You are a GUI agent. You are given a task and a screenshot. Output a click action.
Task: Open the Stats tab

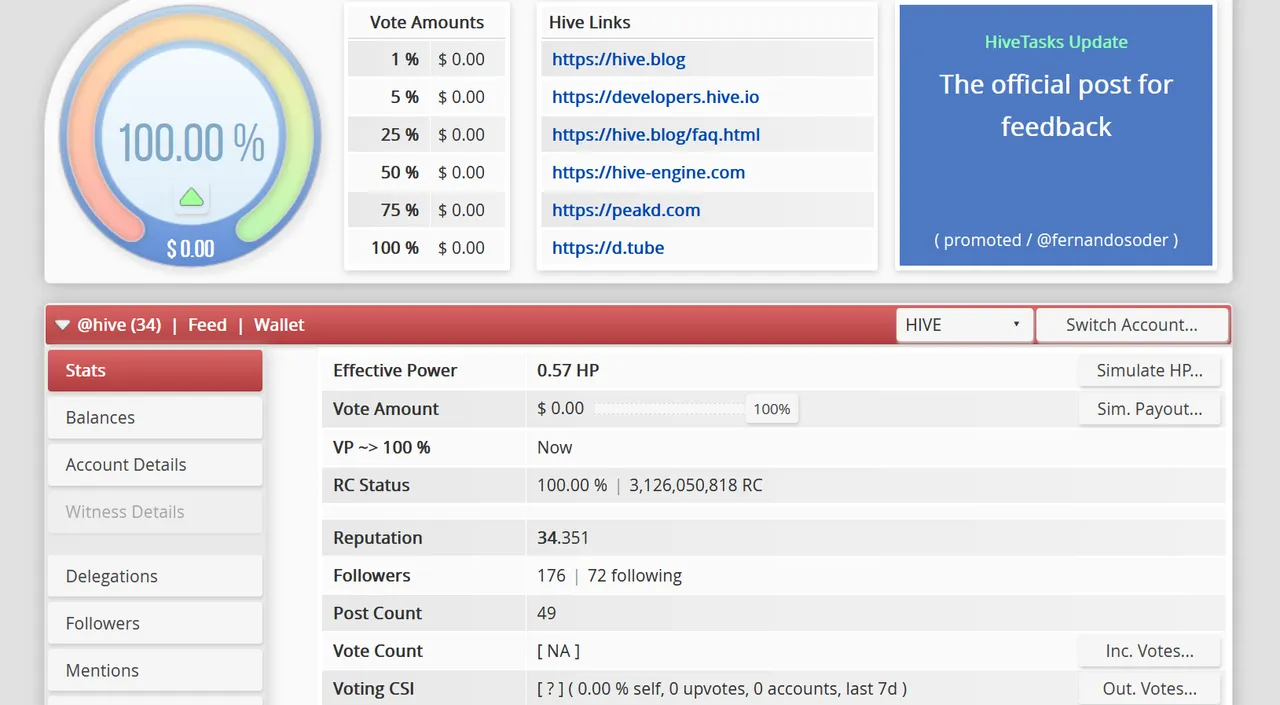click(155, 370)
